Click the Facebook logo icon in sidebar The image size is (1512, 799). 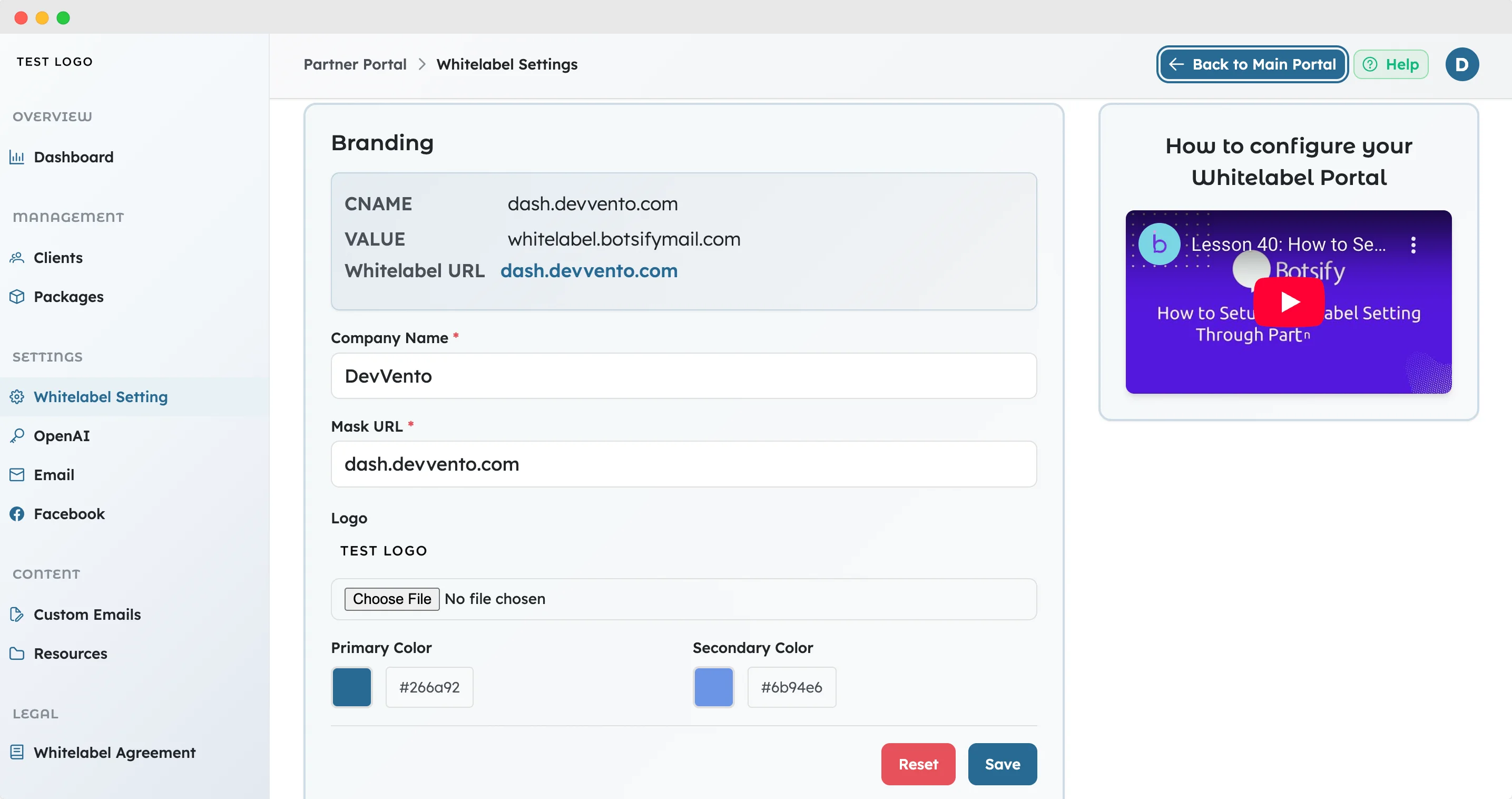pos(17,514)
